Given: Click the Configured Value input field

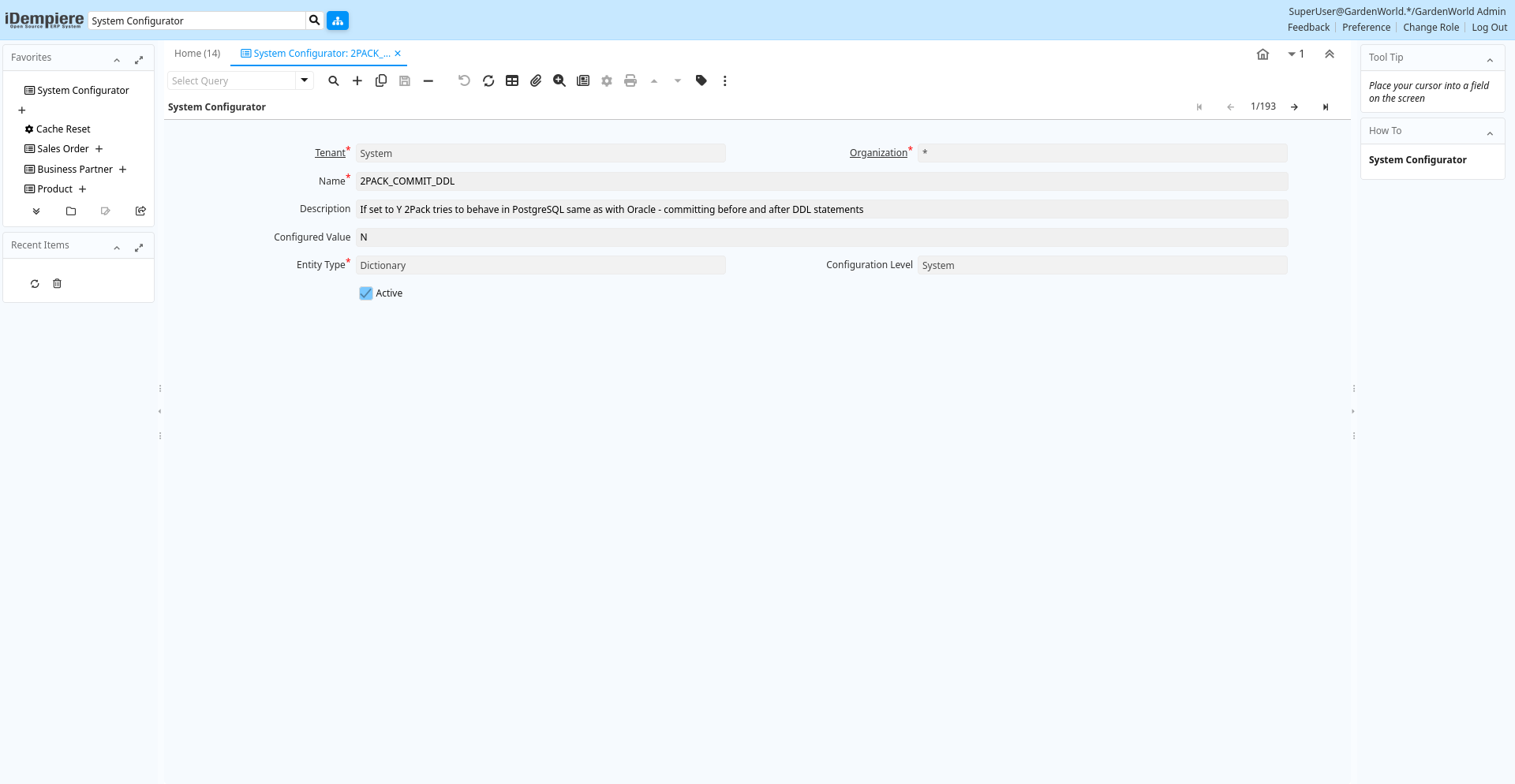Looking at the screenshot, I should [x=821, y=237].
